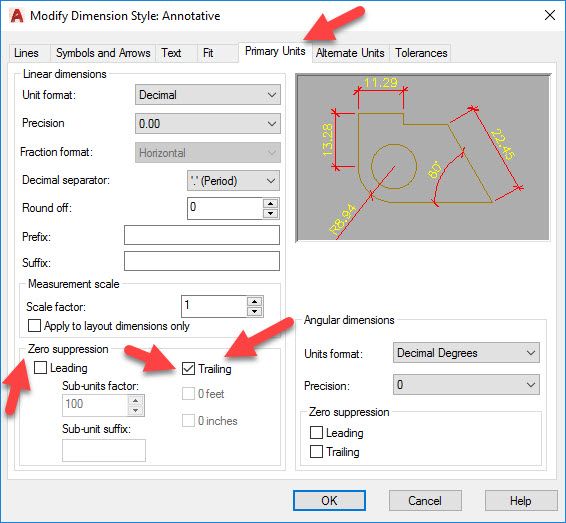The width and height of the screenshot is (566, 523).
Task: Click the dimension preview image
Action: point(423,157)
